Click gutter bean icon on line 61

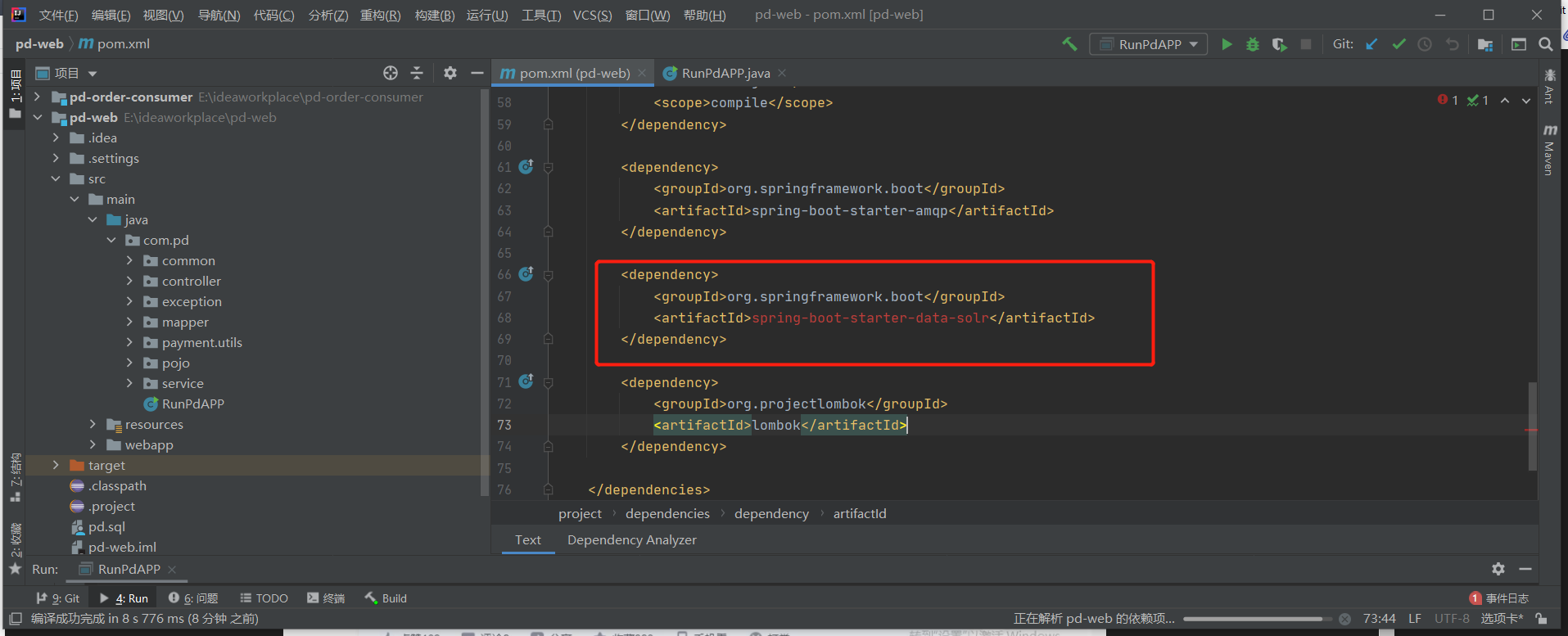click(526, 166)
